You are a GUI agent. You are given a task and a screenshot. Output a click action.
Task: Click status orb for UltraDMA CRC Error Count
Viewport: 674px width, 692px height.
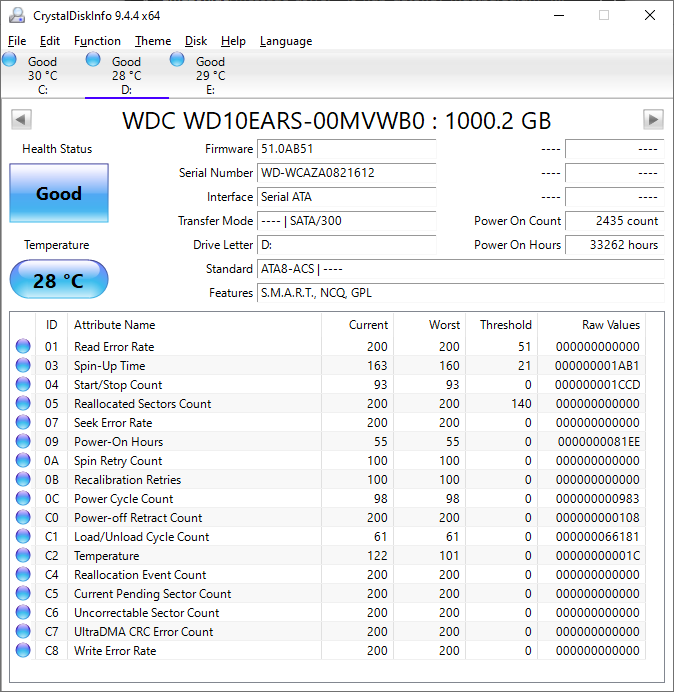click(x=23, y=631)
